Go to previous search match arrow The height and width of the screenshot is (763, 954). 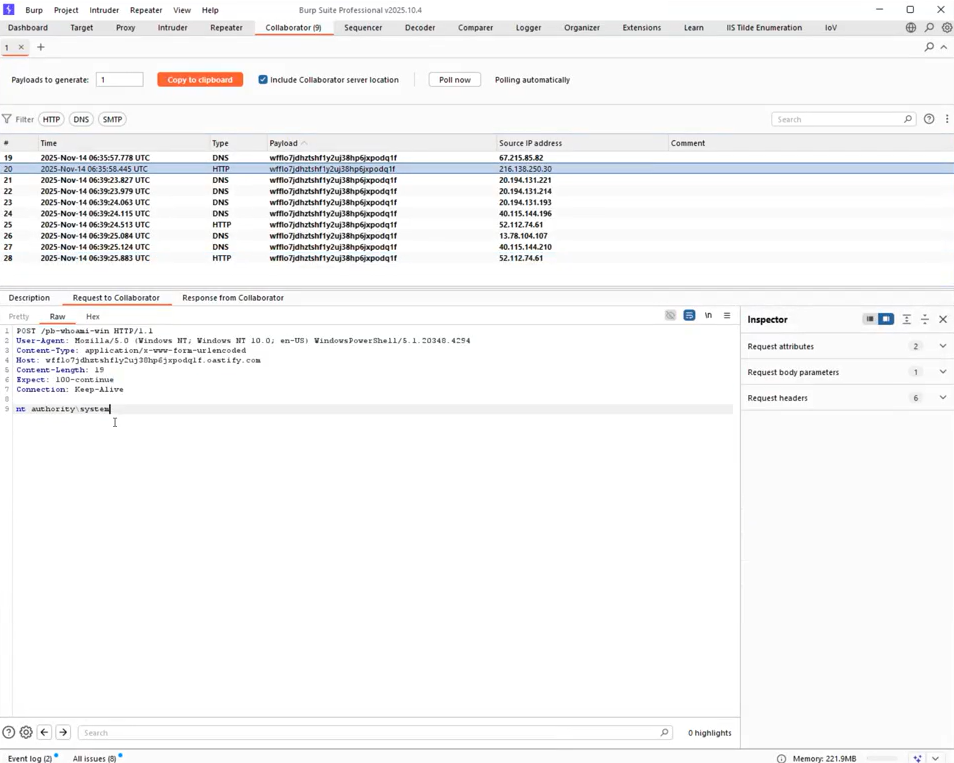pos(44,733)
